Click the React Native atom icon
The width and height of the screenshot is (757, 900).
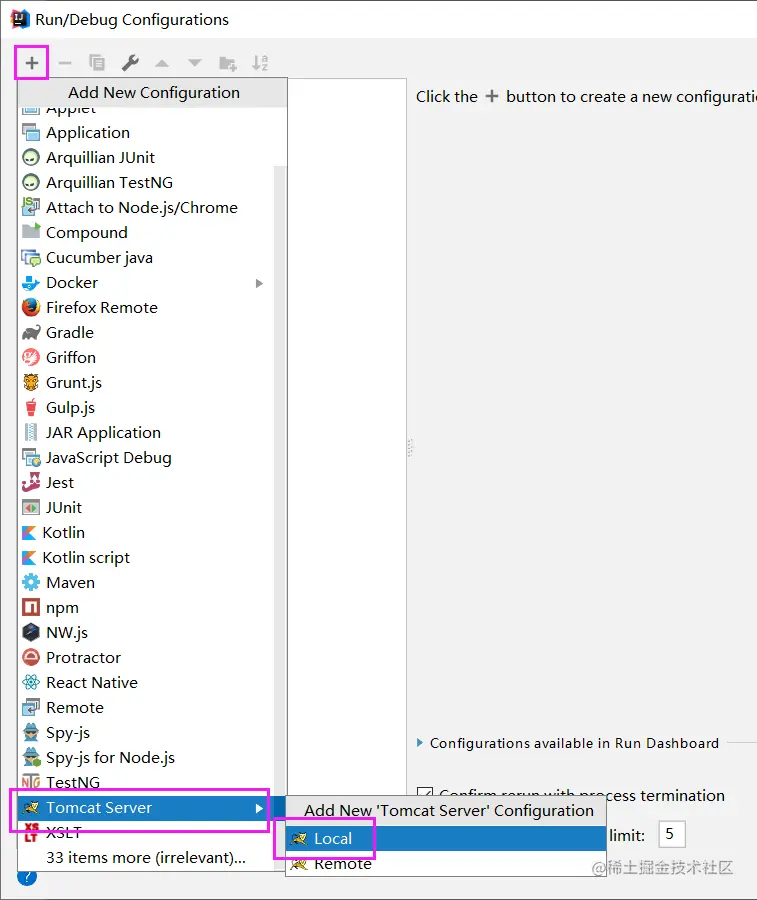tap(31, 682)
